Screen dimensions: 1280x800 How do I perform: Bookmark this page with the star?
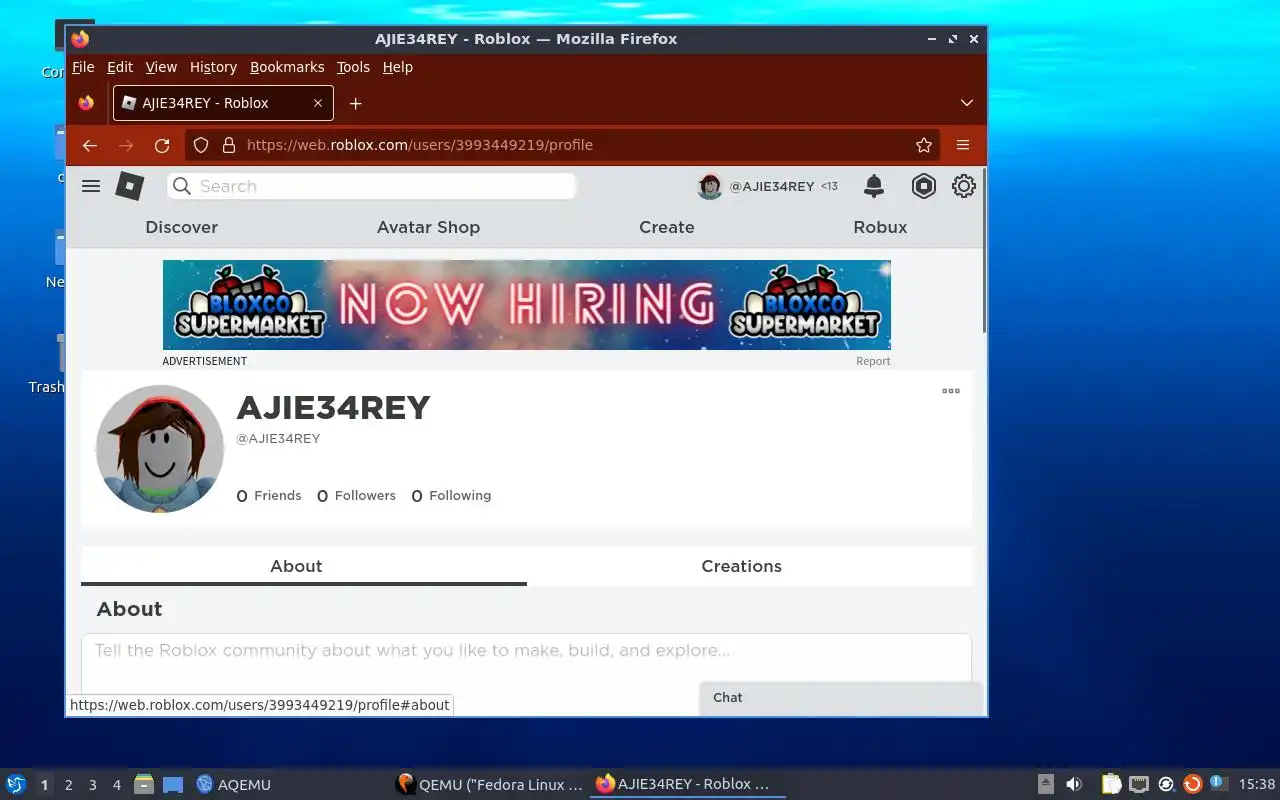click(x=924, y=145)
